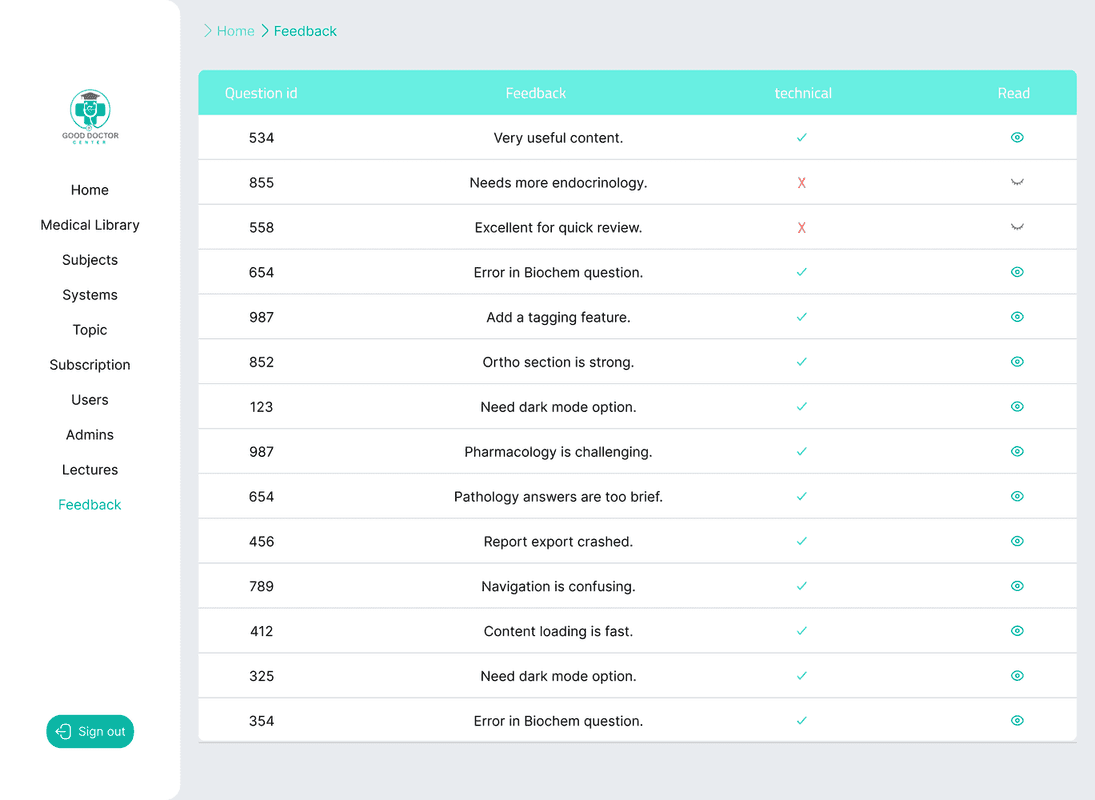
Task: Click chevron before Feedback breadcrumb
Action: pos(265,31)
